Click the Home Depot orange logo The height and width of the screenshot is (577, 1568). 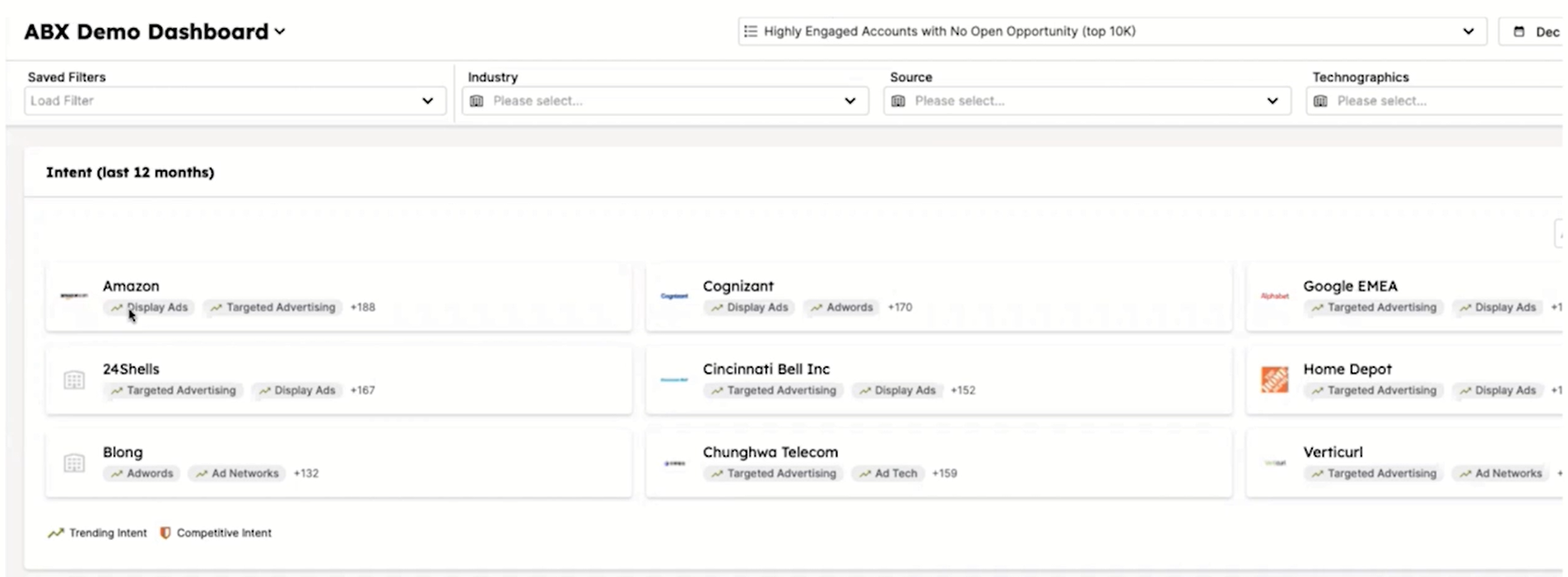pos(1274,379)
